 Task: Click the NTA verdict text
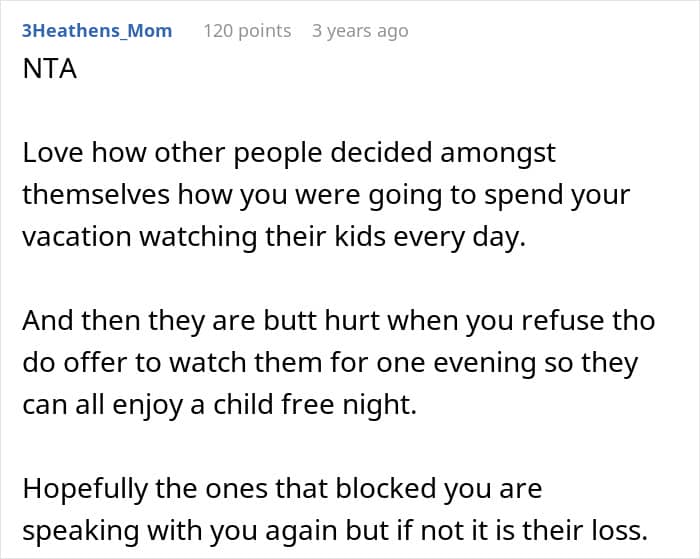click(x=50, y=71)
